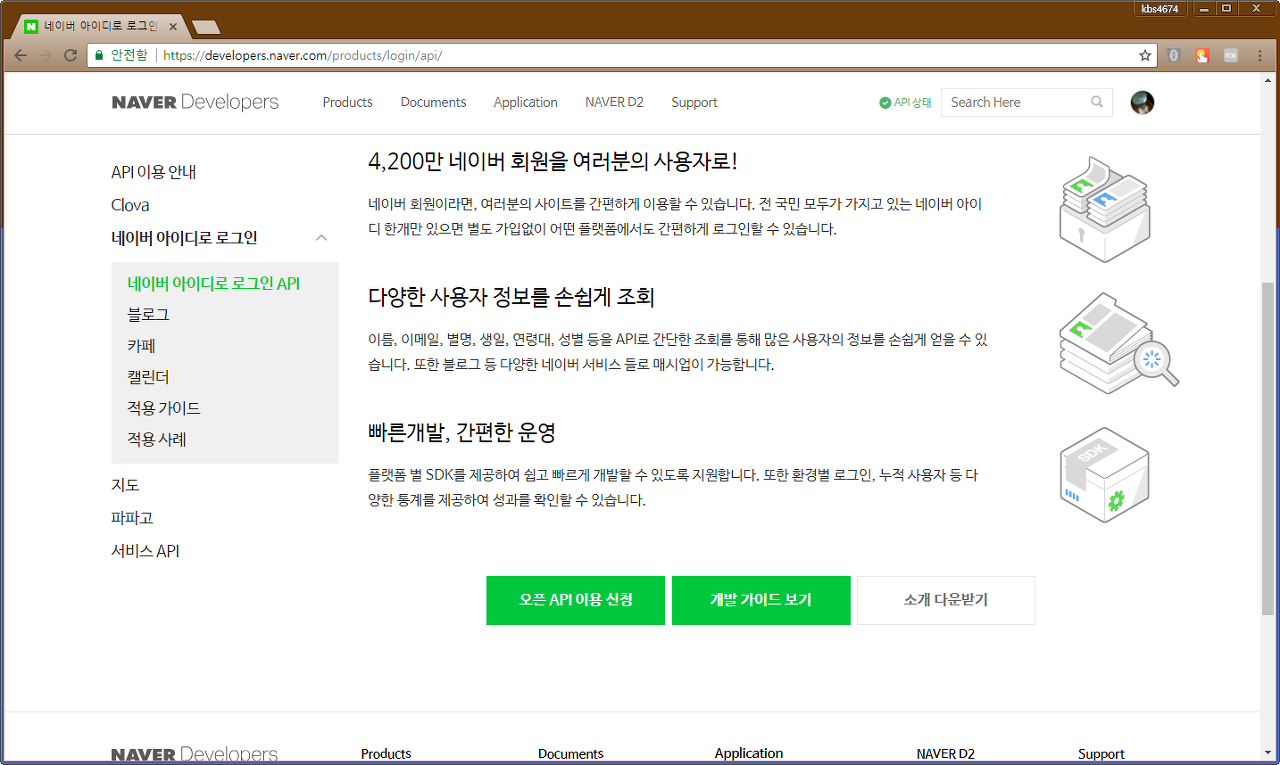1280x765 pixels.
Task: Click the browser address bar URL
Action: [x=302, y=56]
